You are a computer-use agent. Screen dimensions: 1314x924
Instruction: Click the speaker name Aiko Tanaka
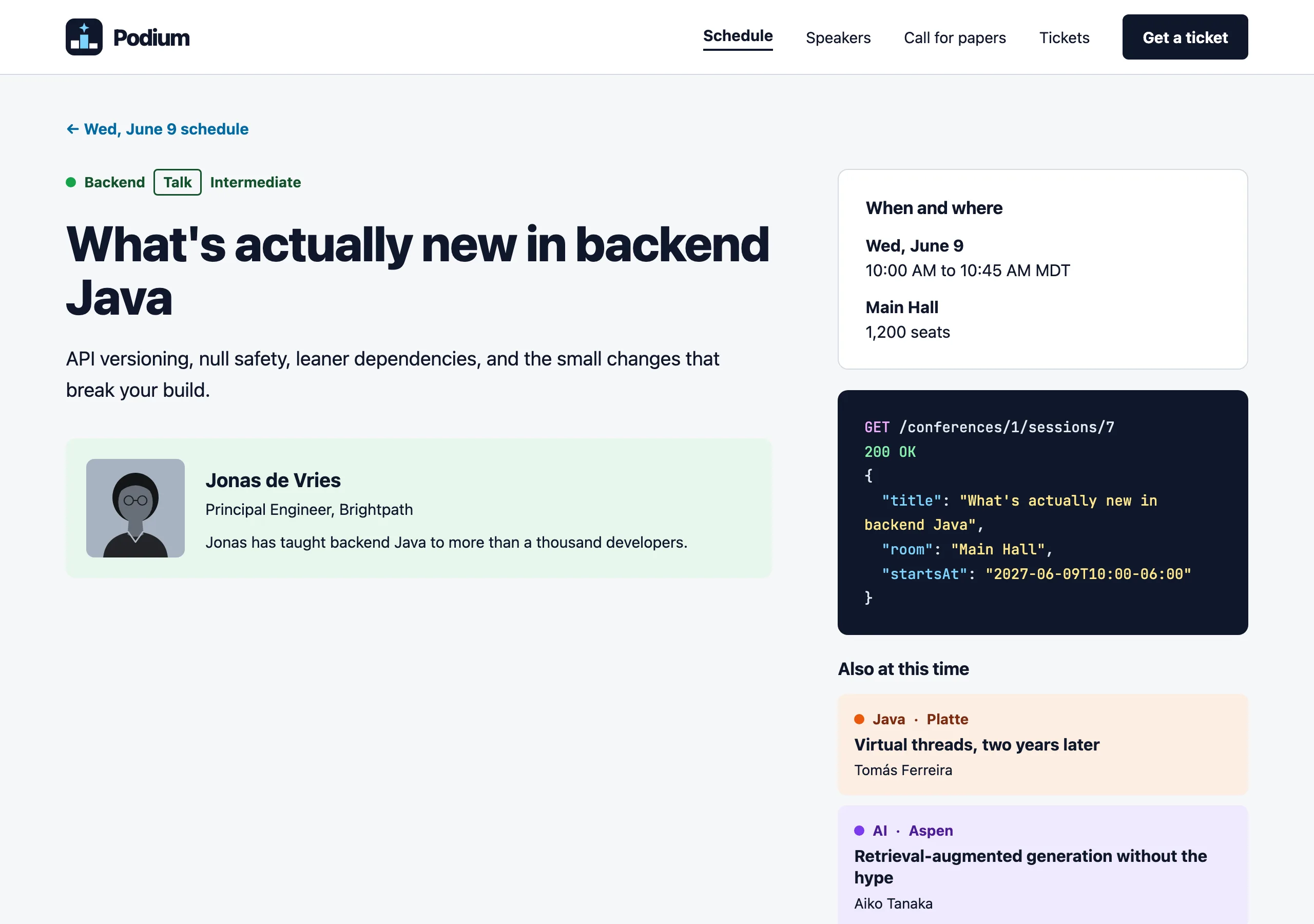893,904
